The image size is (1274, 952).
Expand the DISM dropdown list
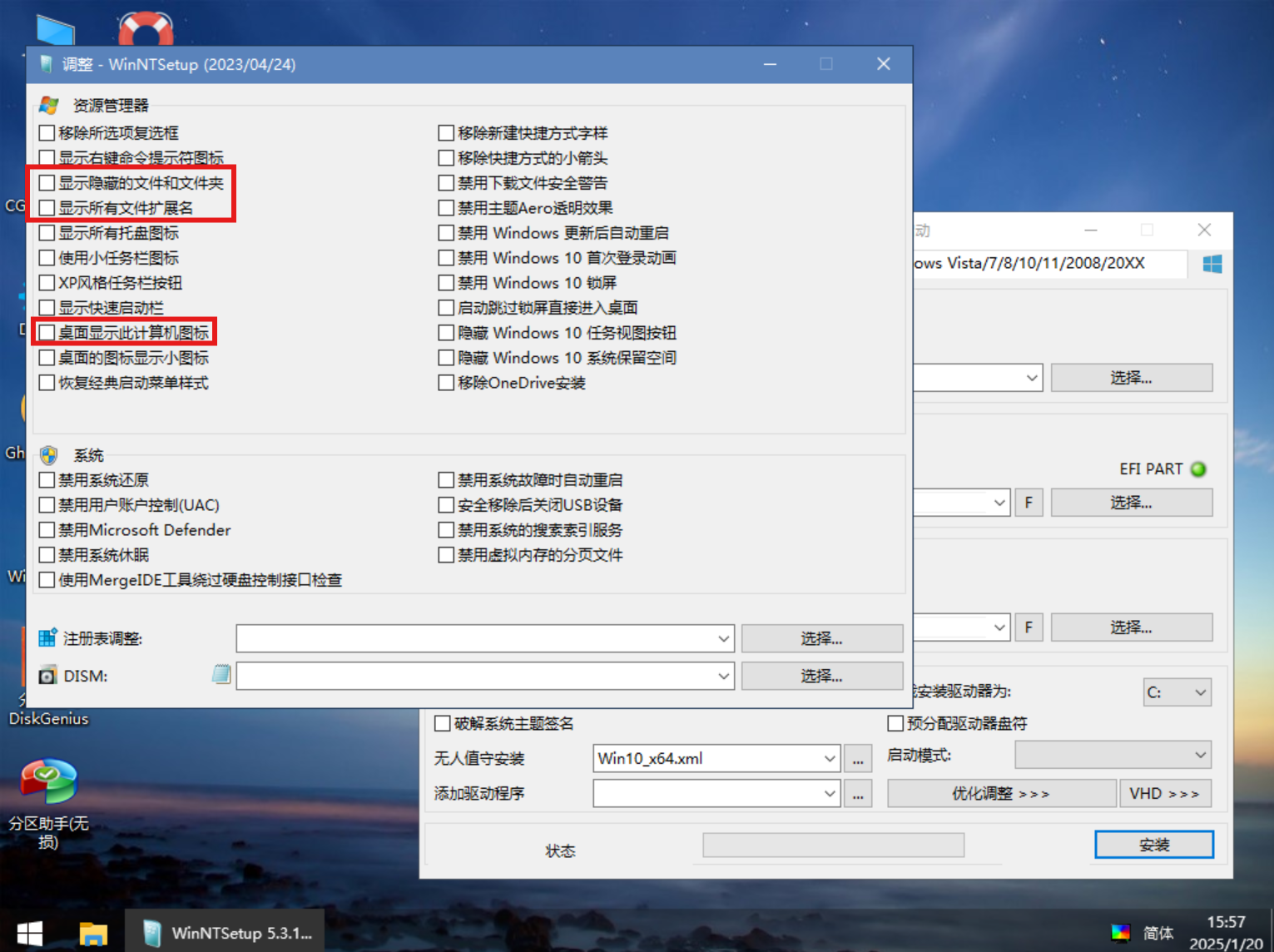pyautogui.click(x=723, y=676)
